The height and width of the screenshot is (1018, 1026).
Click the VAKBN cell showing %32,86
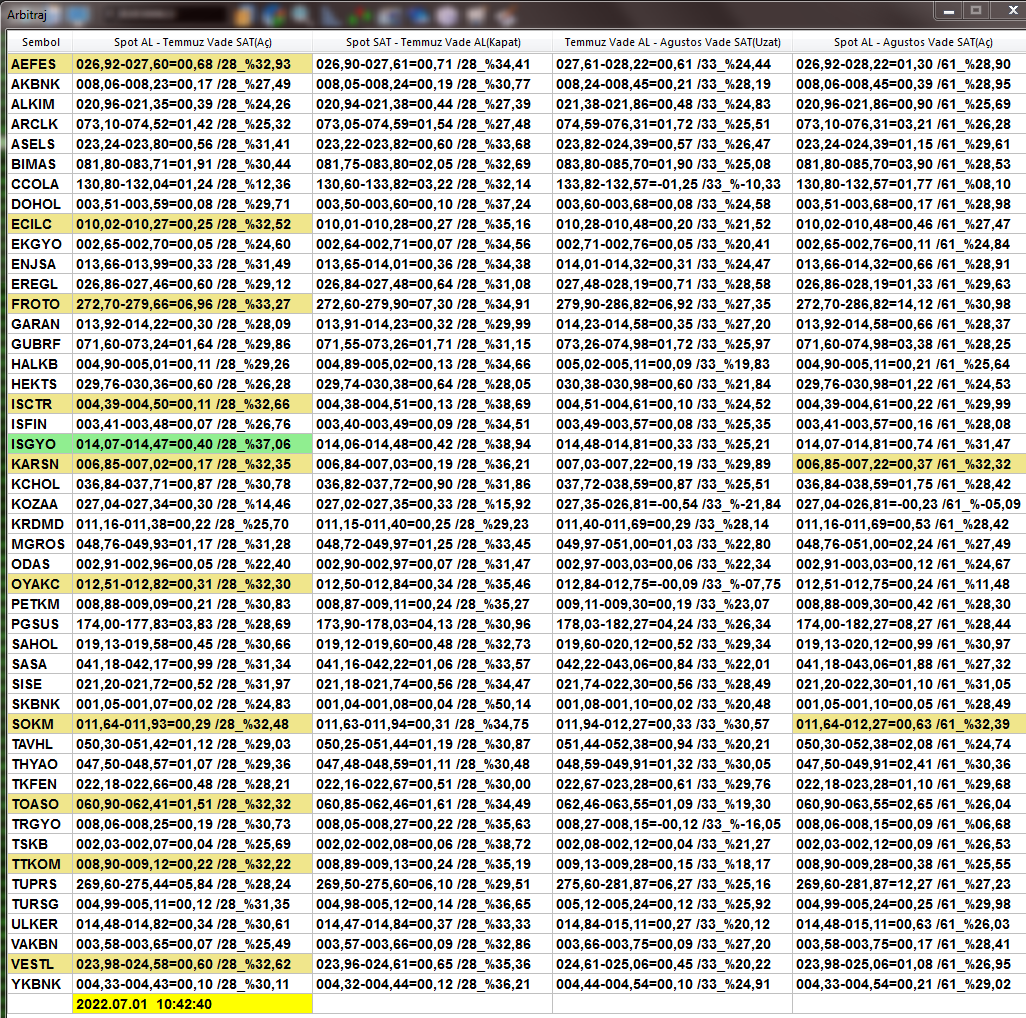(x=433, y=944)
